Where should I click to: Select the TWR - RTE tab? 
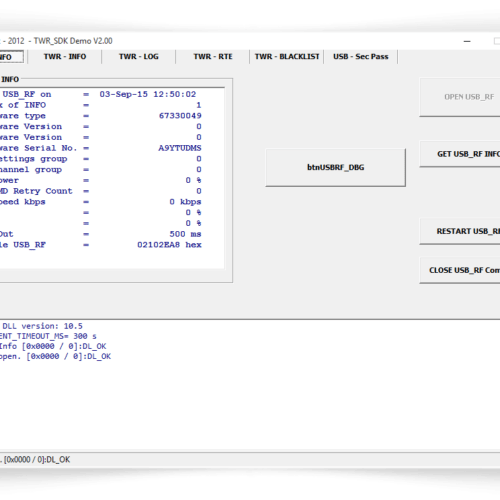(x=213, y=57)
